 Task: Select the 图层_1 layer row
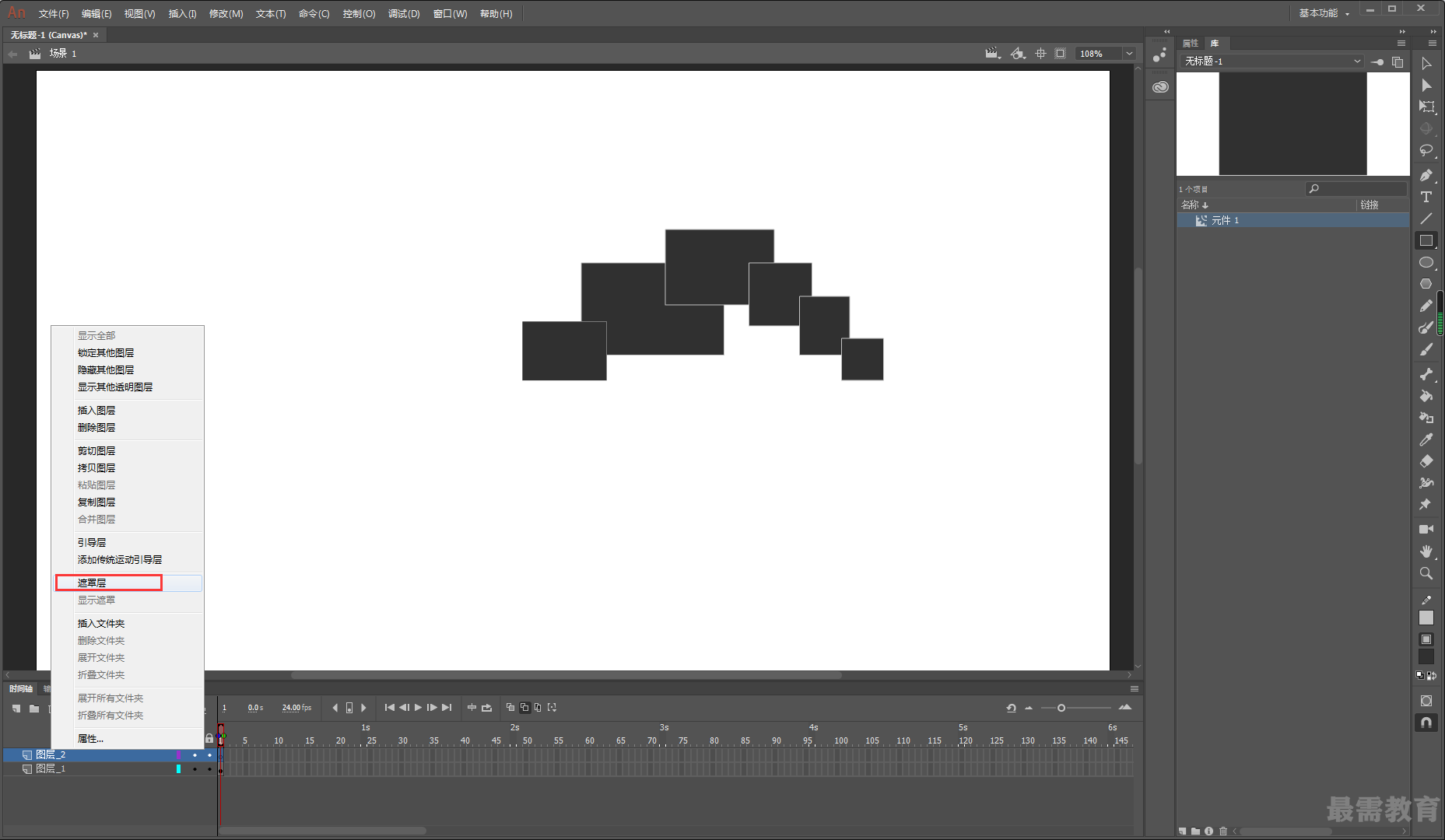pyautogui.click(x=109, y=769)
